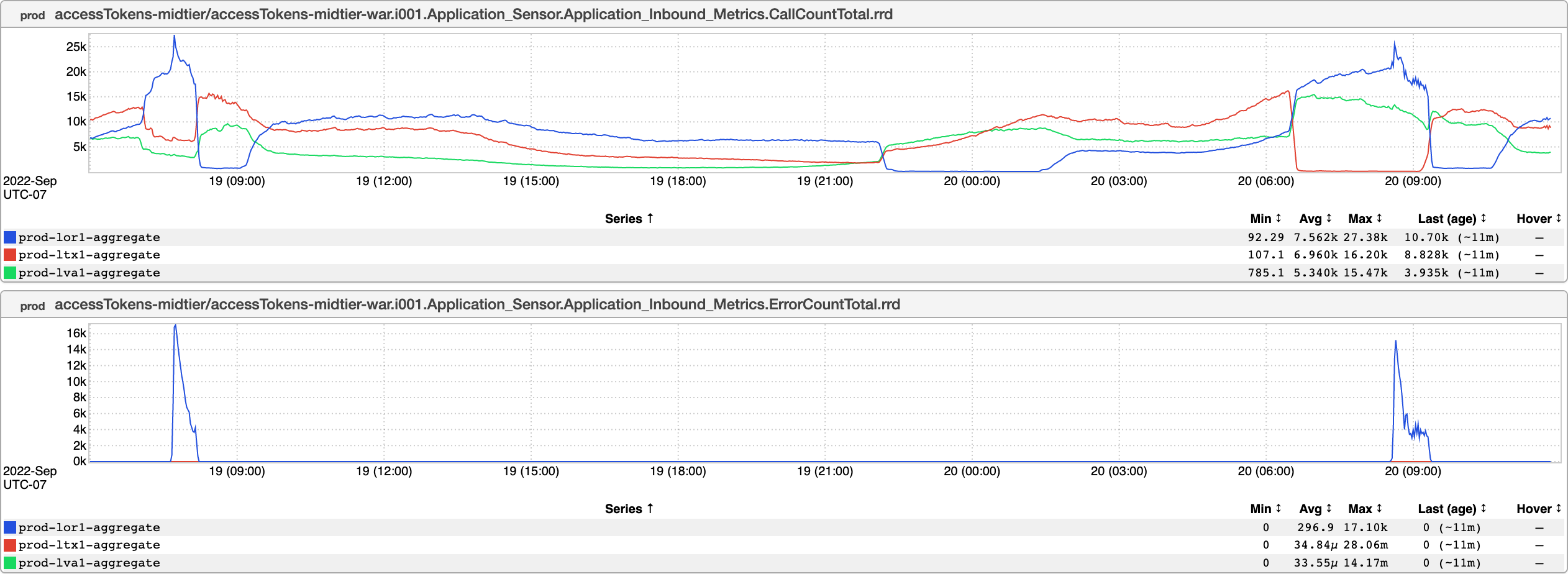Sort CallCountTotal legend by Min column
This screenshot has height=574, width=1568.
coord(1265,219)
